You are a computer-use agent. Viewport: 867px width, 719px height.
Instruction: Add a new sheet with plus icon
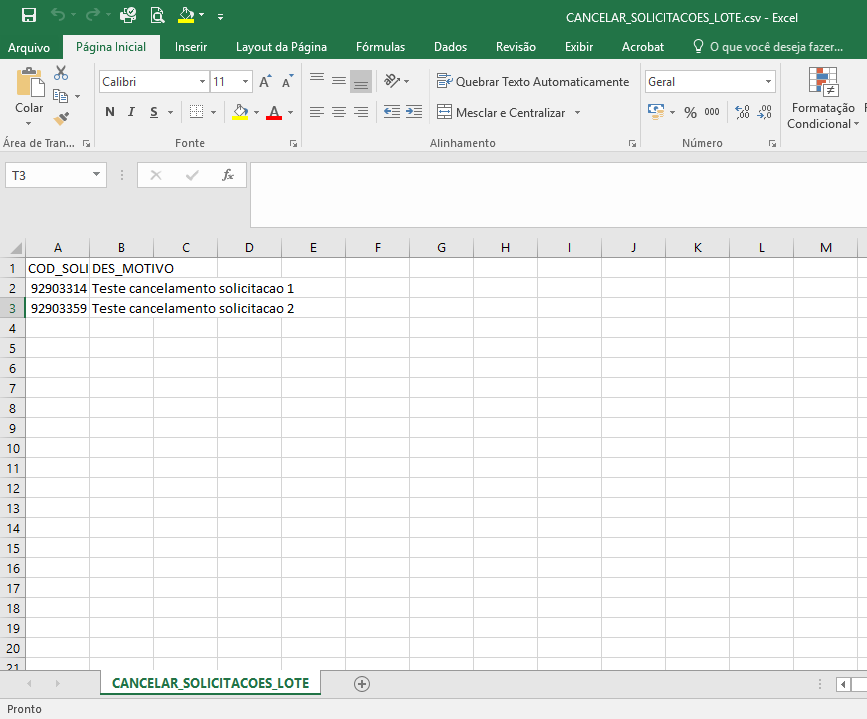coord(362,684)
